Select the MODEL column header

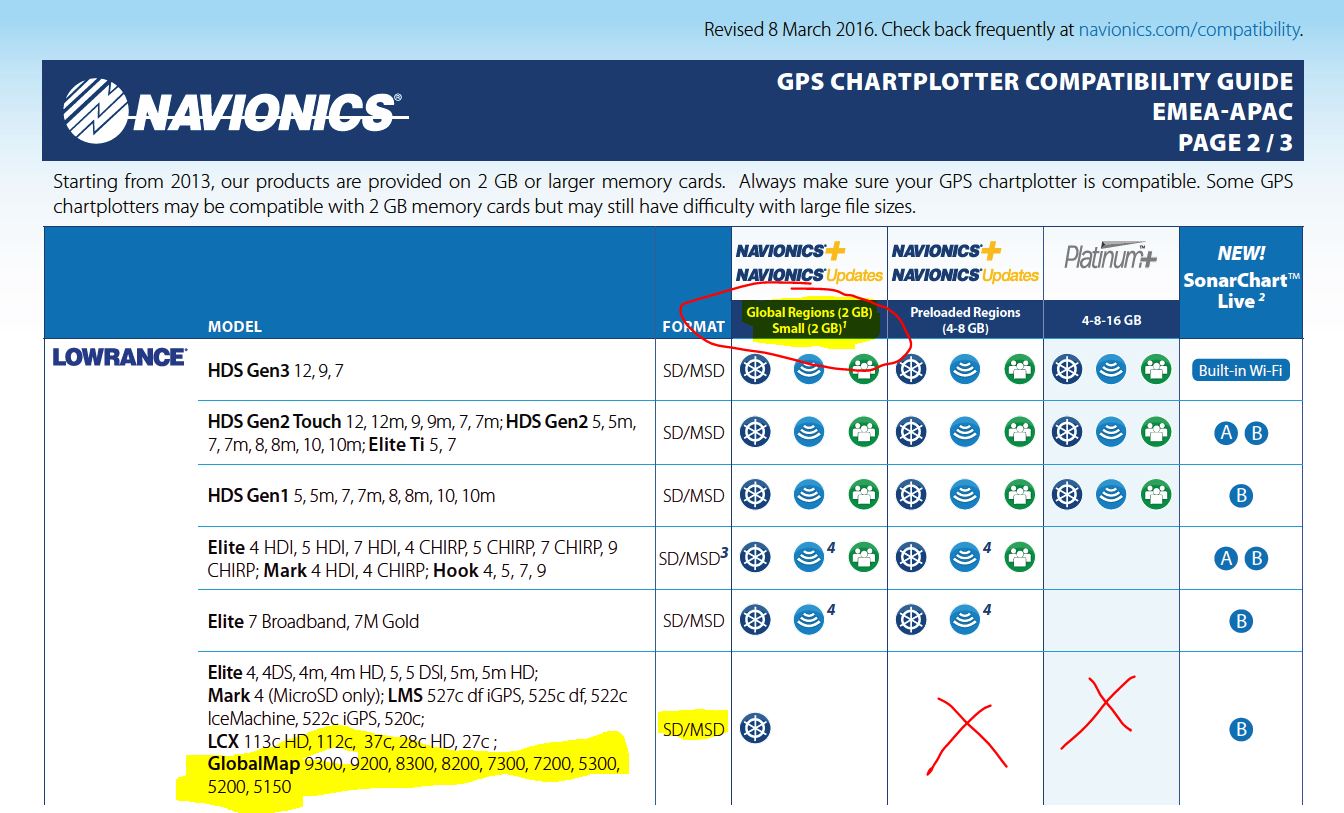click(x=235, y=326)
